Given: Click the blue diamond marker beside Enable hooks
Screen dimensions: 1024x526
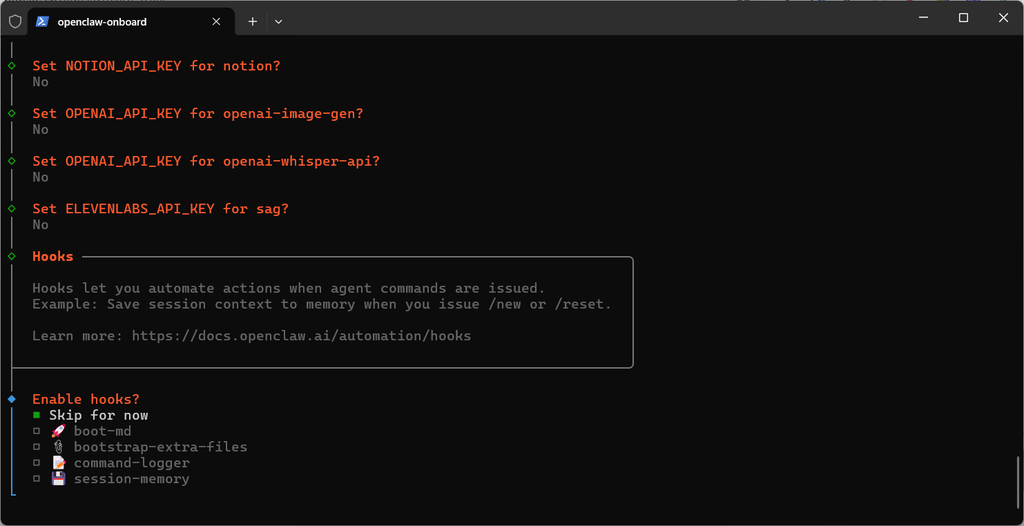Looking at the screenshot, I should tap(12, 399).
